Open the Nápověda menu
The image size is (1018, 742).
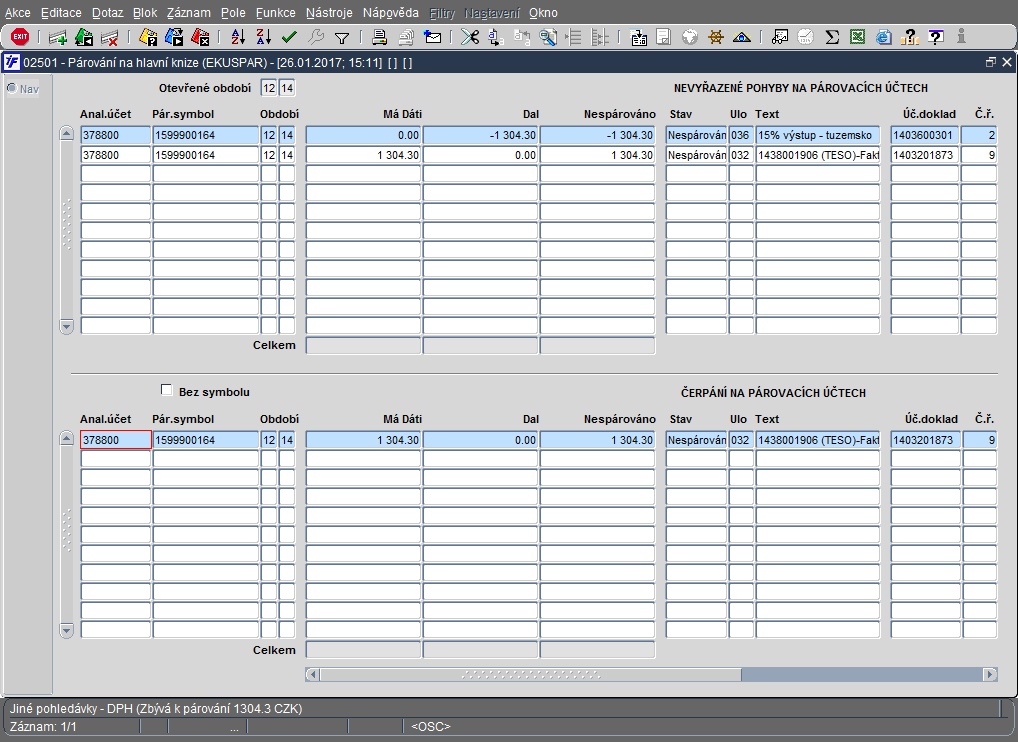pyautogui.click(x=391, y=13)
